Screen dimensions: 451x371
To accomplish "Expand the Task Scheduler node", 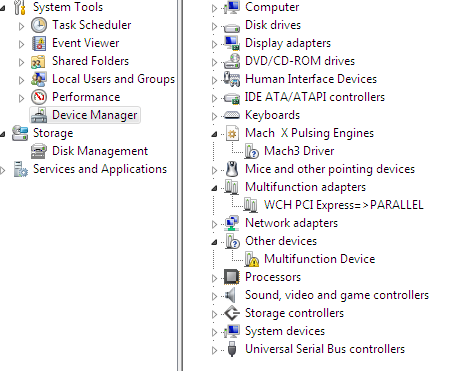I will tap(21, 26).
